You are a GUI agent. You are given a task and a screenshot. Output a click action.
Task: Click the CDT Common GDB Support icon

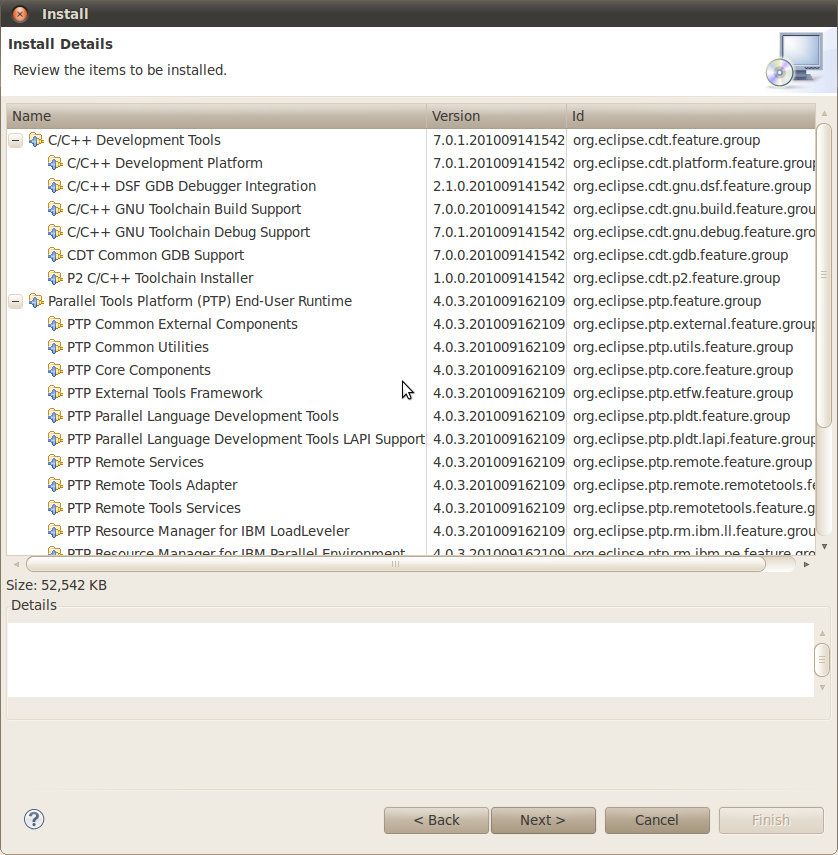pyautogui.click(x=55, y=255)
